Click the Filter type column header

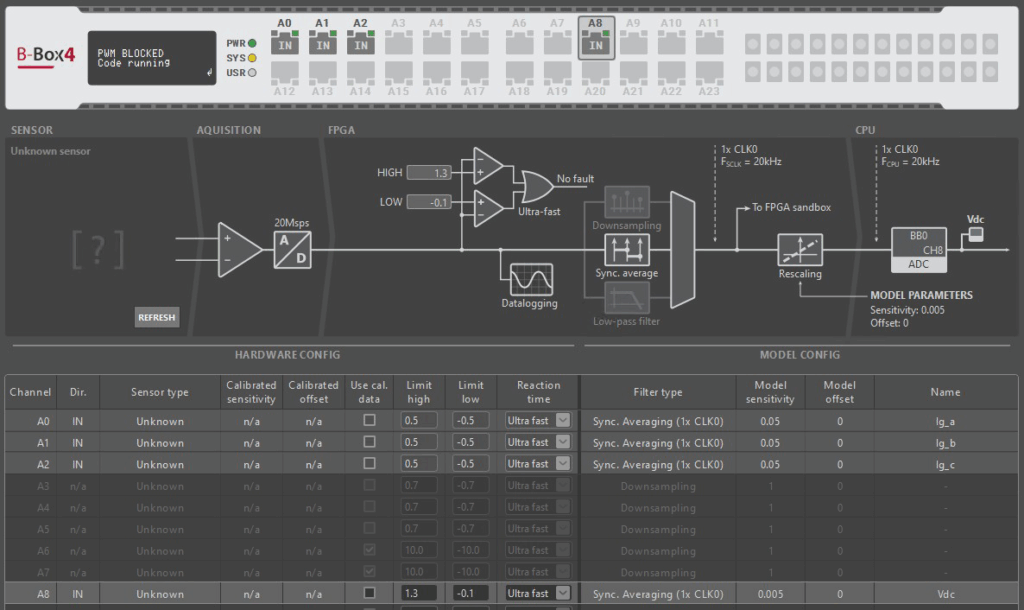tap(658, 392)
